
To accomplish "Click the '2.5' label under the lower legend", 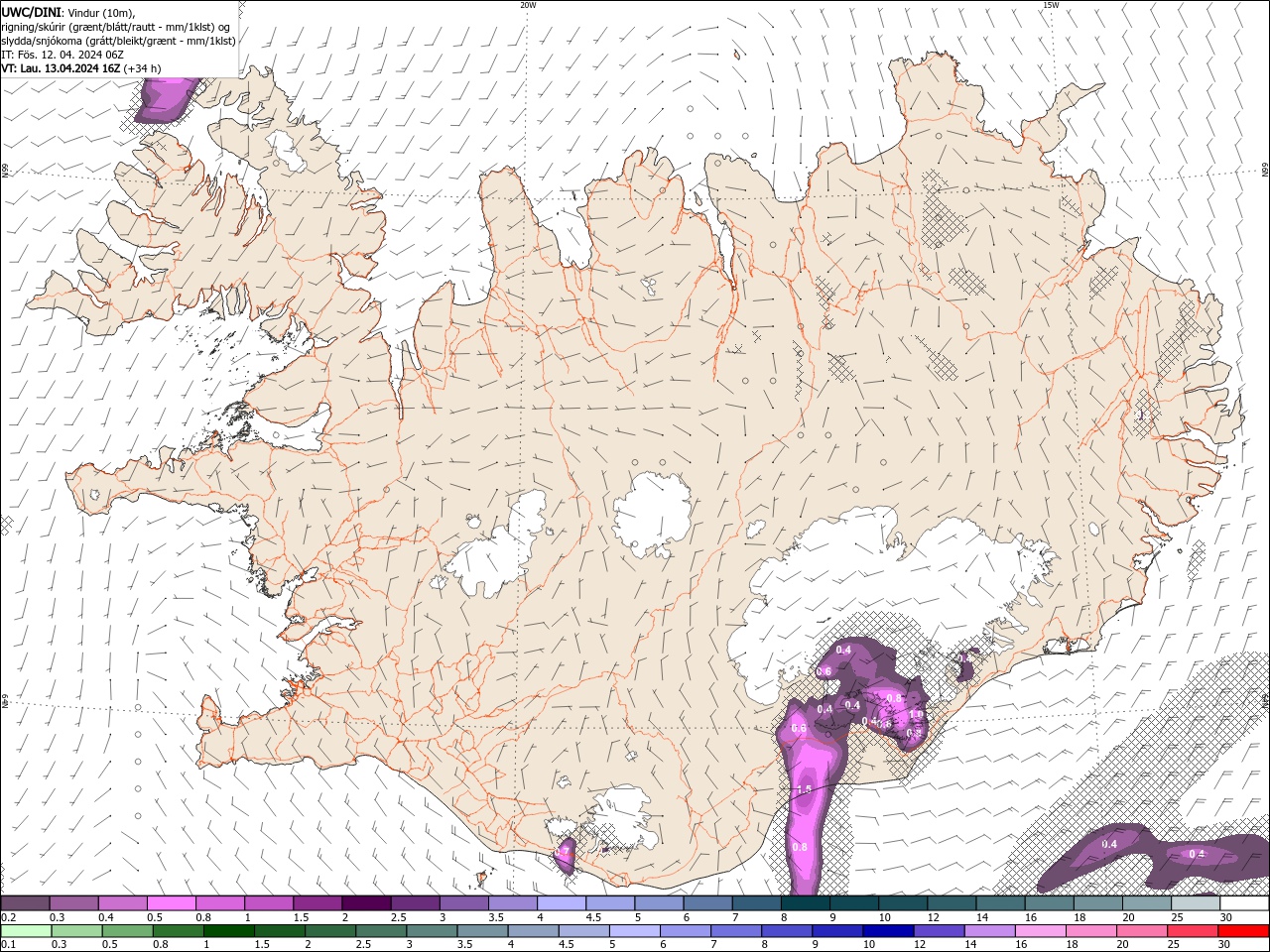I will (363, 944).
